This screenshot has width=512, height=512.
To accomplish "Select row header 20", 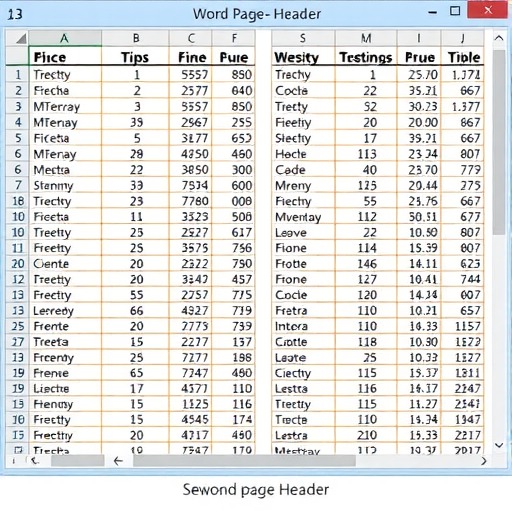I will tap(18, 264).
